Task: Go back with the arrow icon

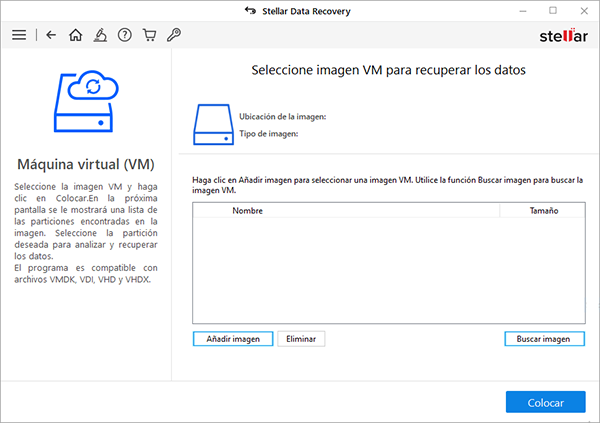Action: pos(51,35)
